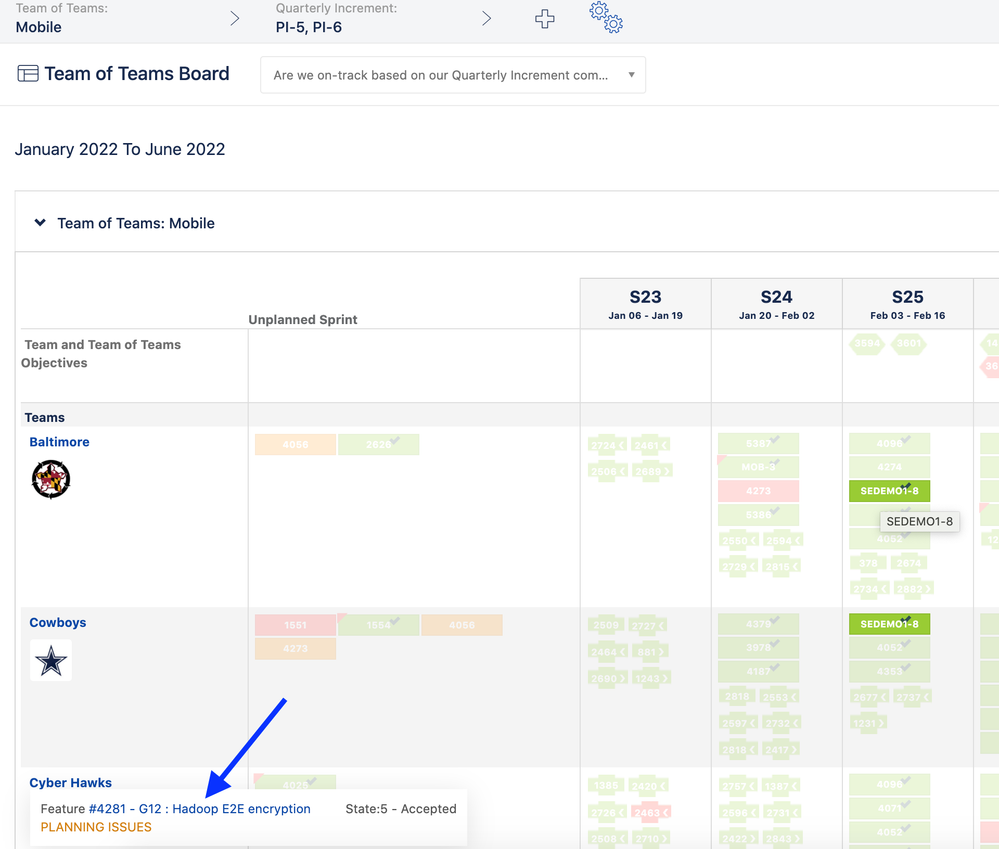Click the Cowboys star logo
Viewport: 999px width, 849px height.
tap(51, 660)
